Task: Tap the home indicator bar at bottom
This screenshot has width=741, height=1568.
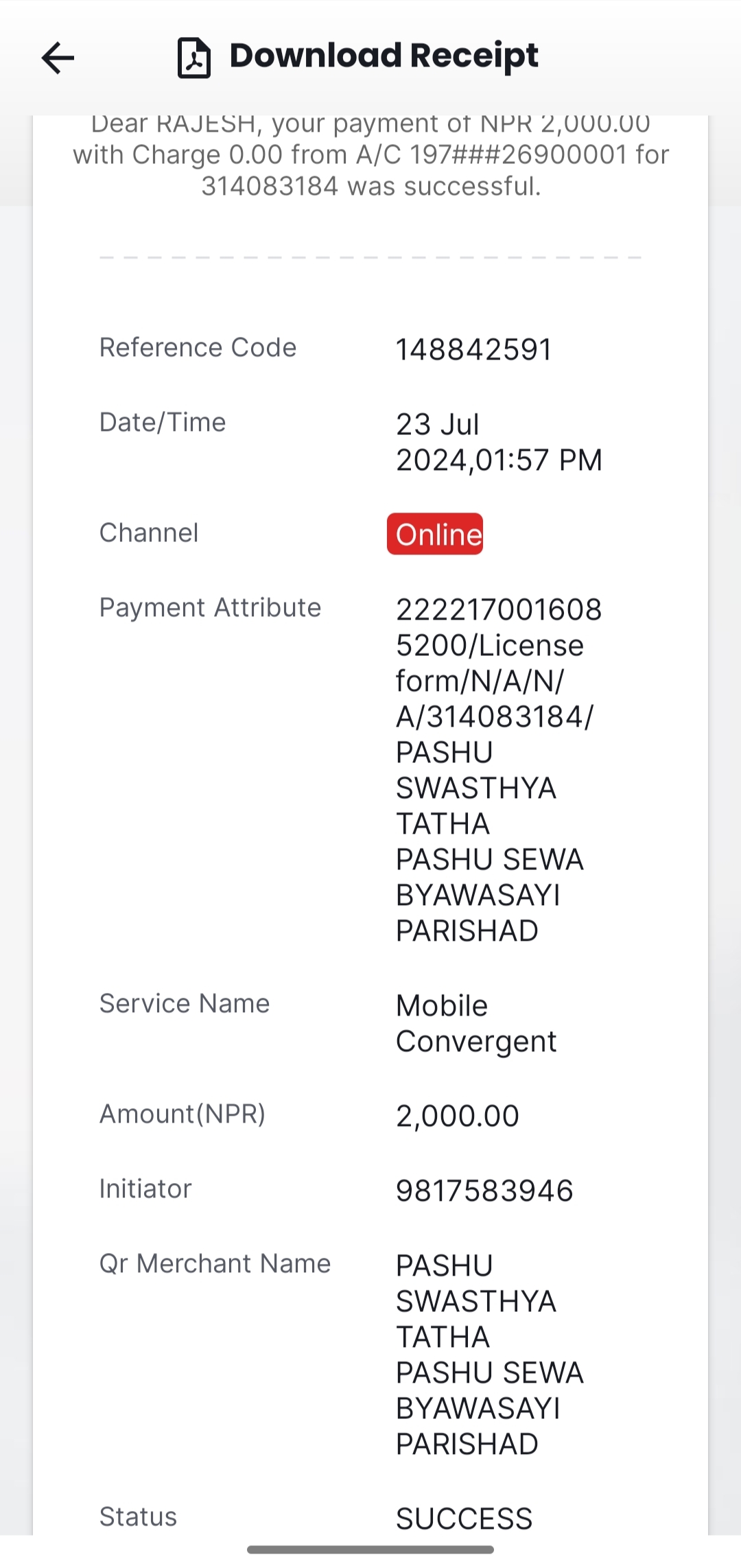Action: tap(370, 1549)
